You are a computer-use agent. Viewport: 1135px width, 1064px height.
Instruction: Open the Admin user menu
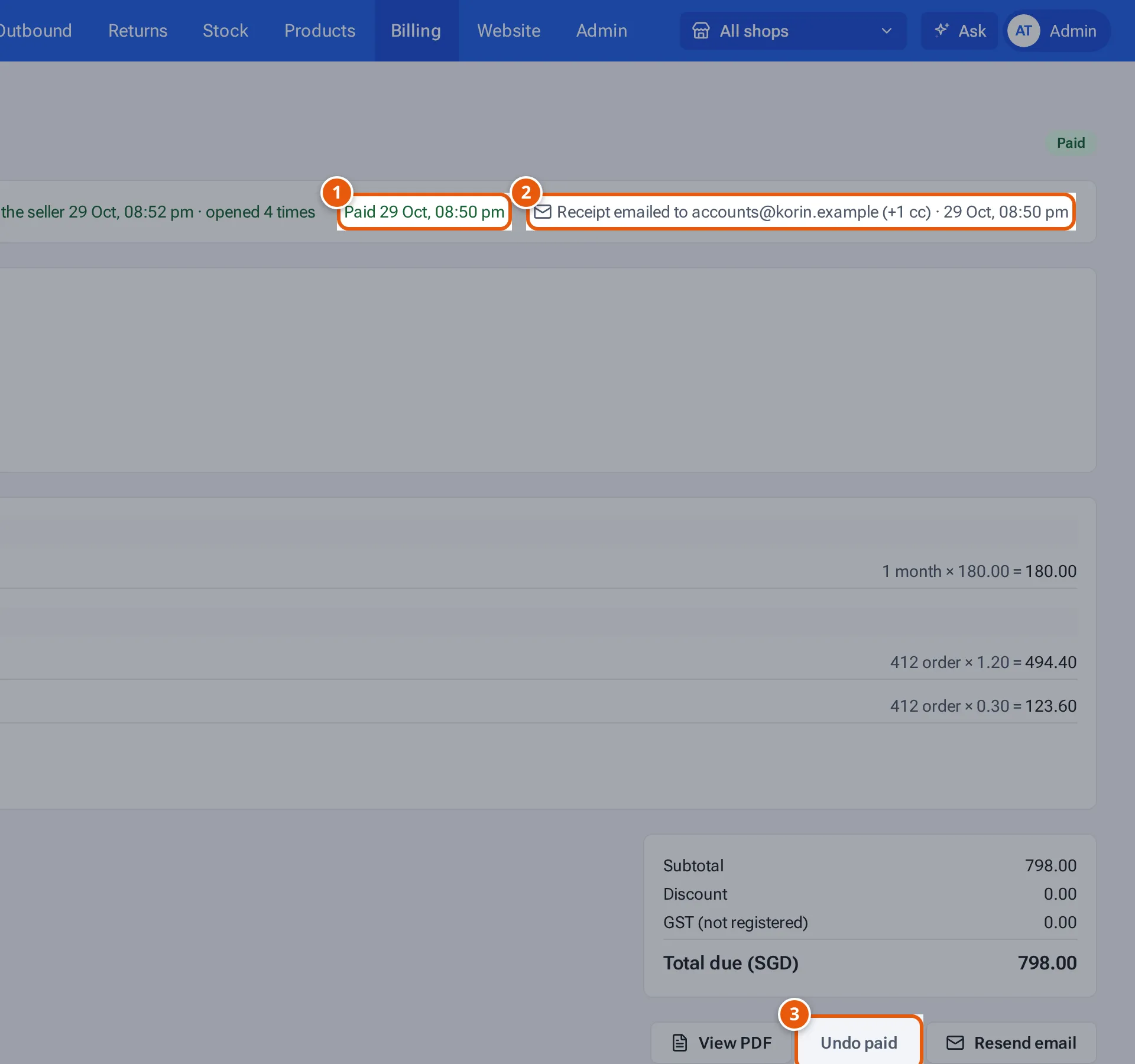point(1058,31)
